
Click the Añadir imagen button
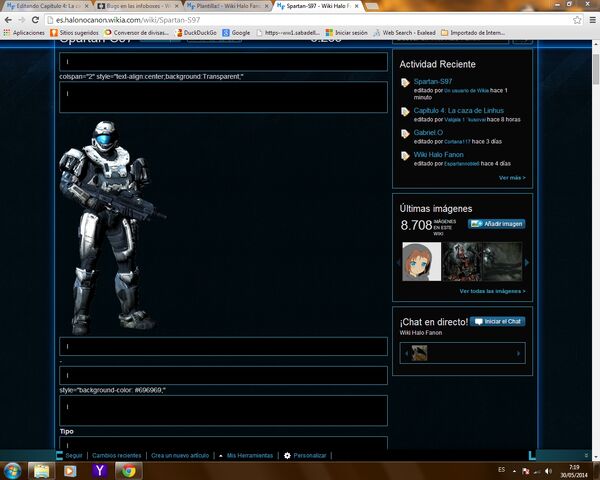click(497, 224)
